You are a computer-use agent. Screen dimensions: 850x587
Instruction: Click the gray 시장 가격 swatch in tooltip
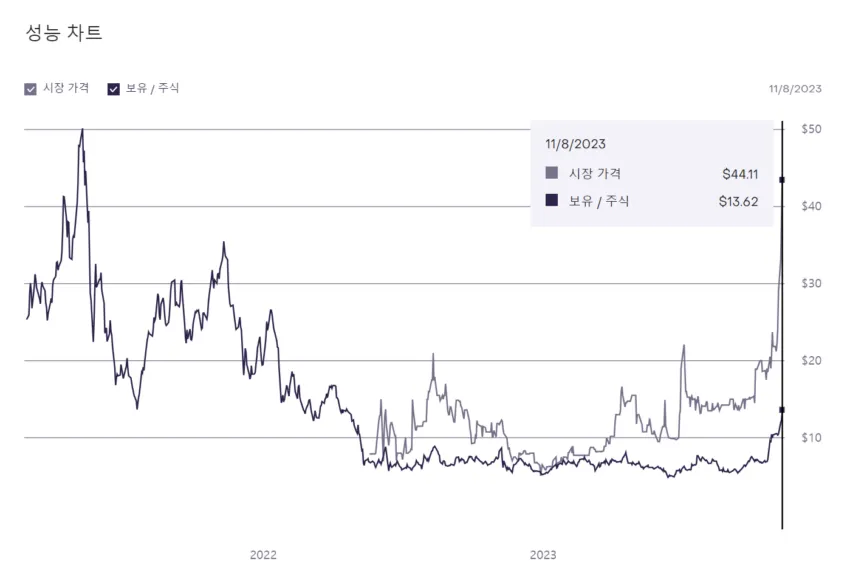552,173
